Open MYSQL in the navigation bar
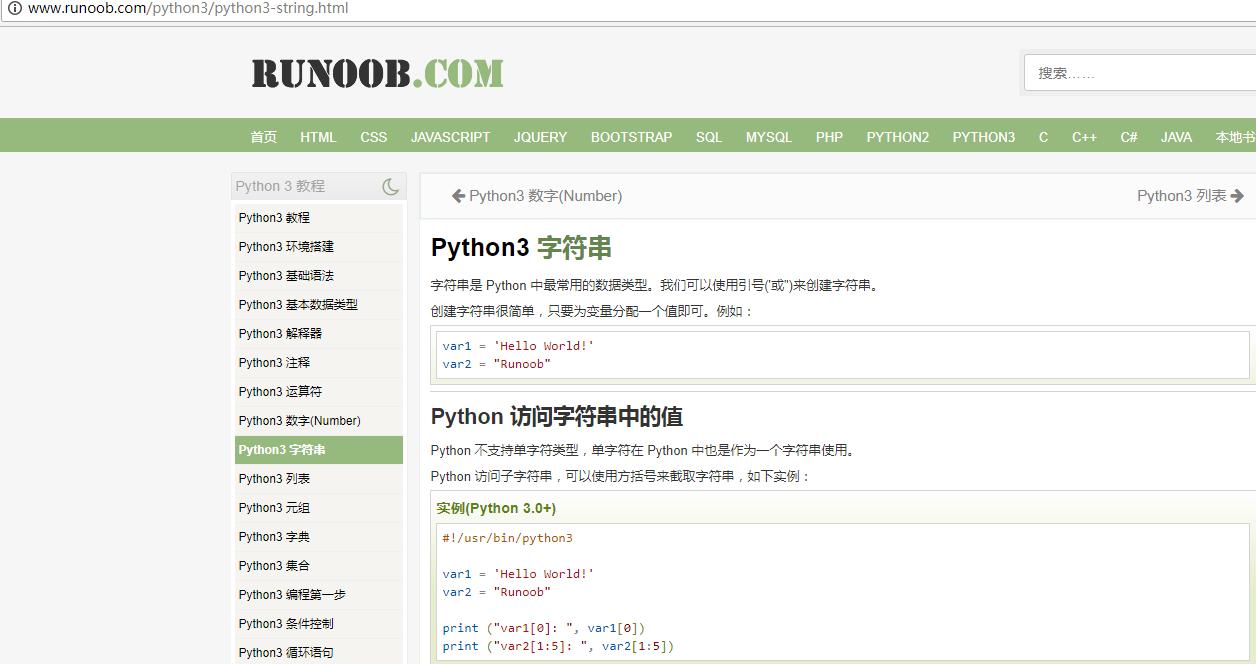The width and height of the screenshot is (1256, 664). click(768, 137)
